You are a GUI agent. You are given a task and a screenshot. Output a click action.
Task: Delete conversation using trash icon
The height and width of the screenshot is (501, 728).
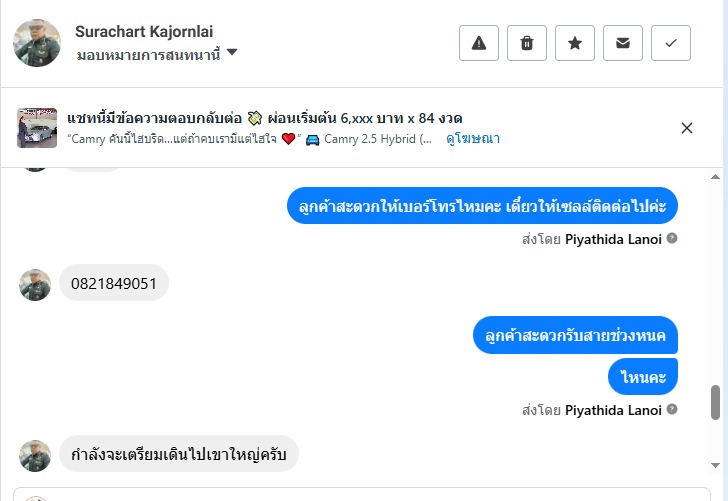[x=527, y=43]
